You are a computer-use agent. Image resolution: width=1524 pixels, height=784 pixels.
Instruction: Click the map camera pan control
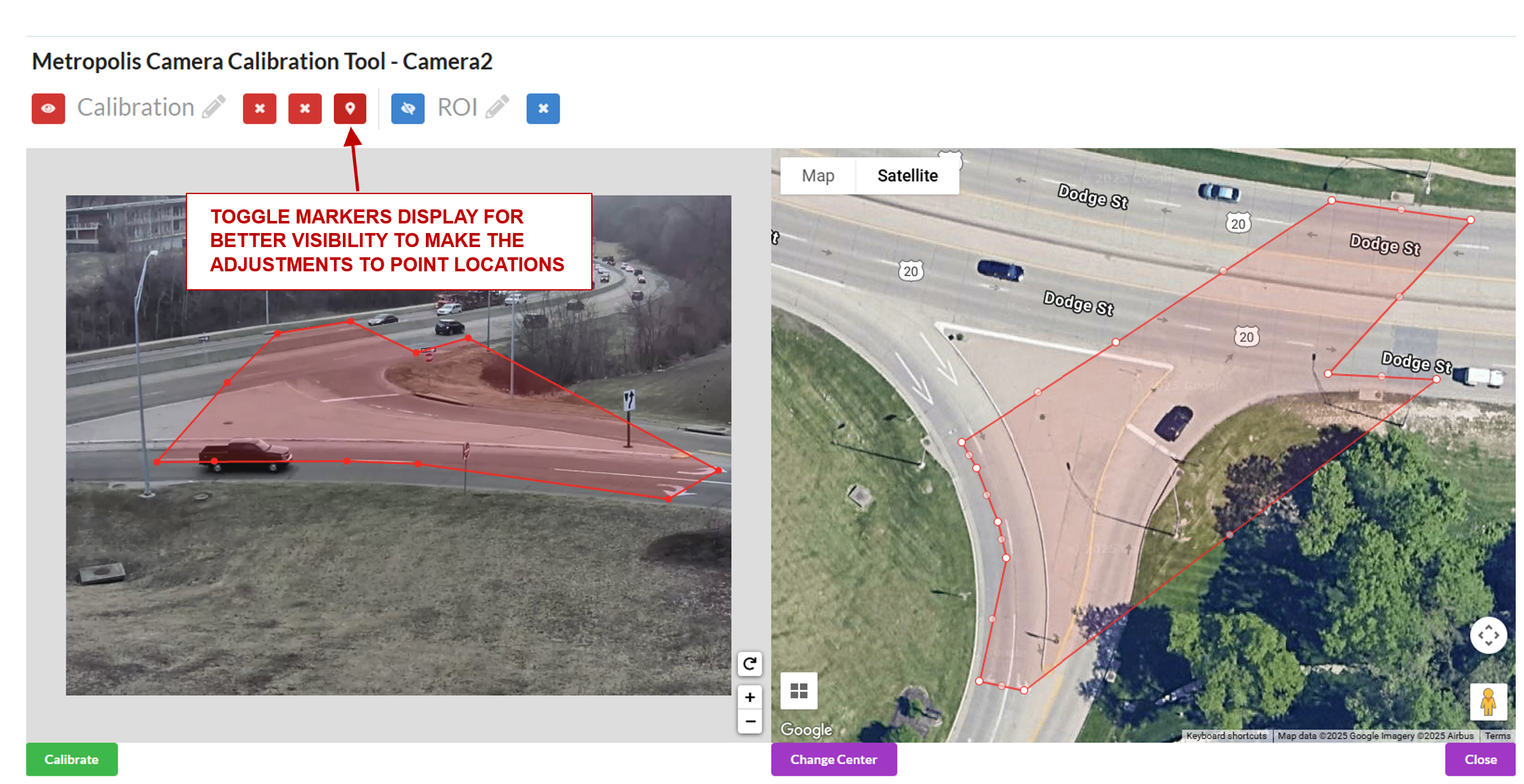click(1488, 635)
